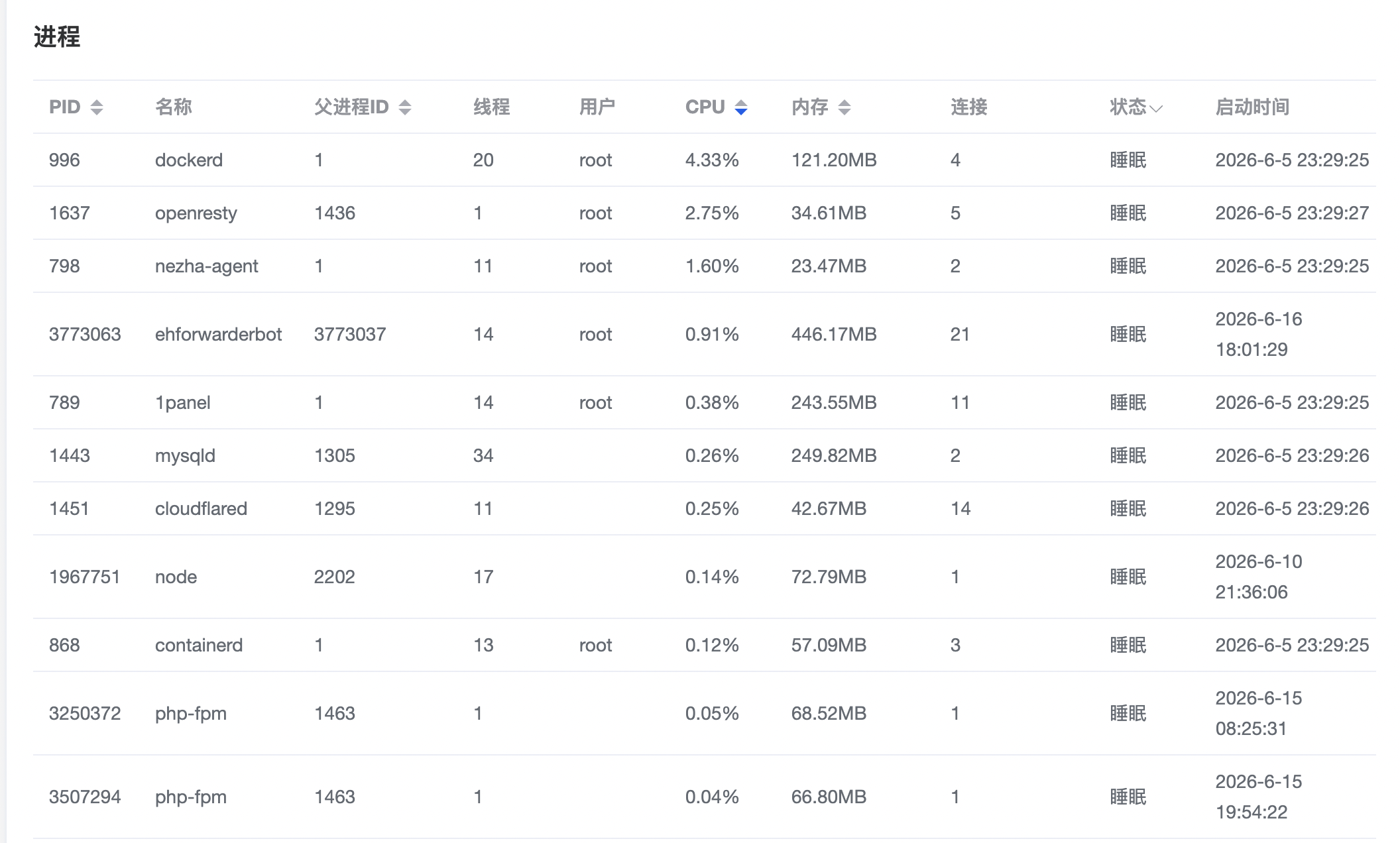
Task: Toggle CPU column sort arrow
Action: tap(741, 107)
